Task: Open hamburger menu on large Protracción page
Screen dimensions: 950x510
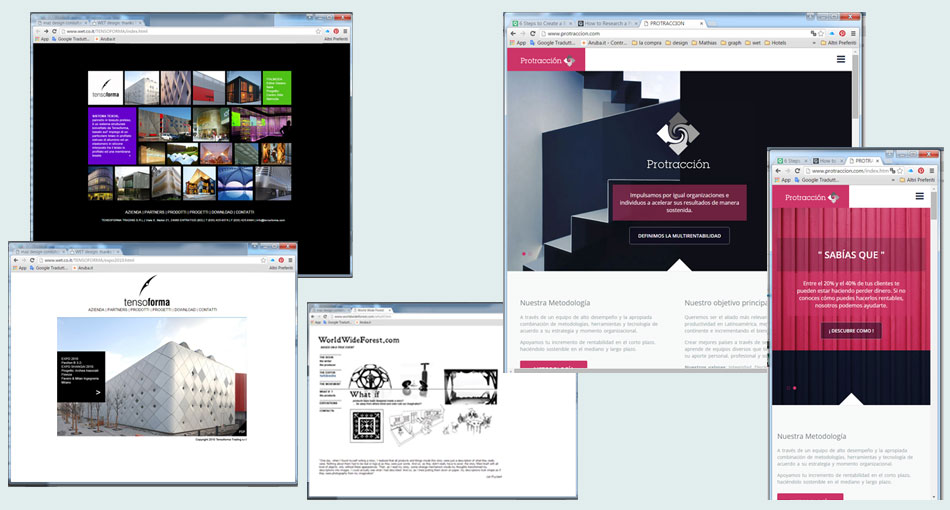Action: click(840, 59)
